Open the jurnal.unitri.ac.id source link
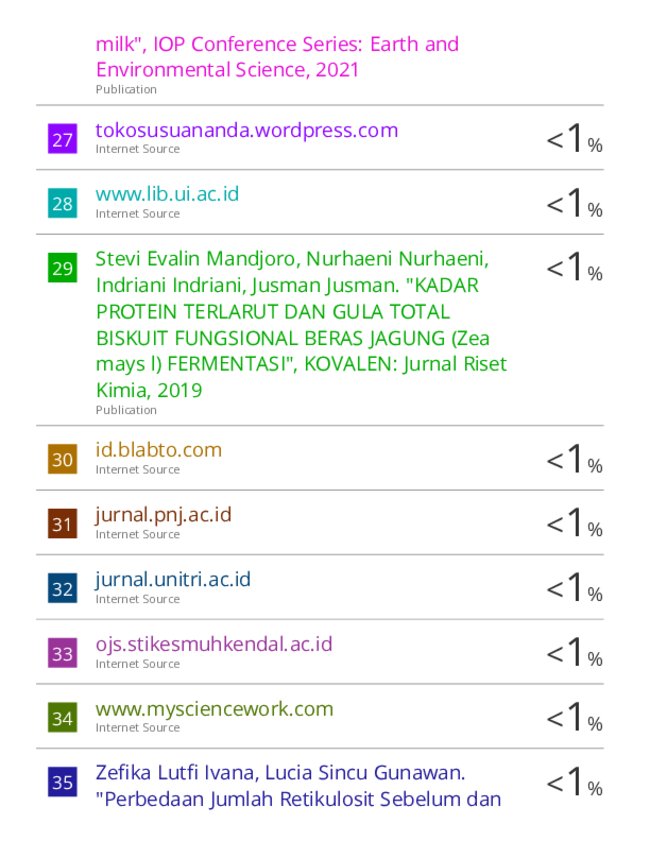650x841 pixels. coord(173,579)
